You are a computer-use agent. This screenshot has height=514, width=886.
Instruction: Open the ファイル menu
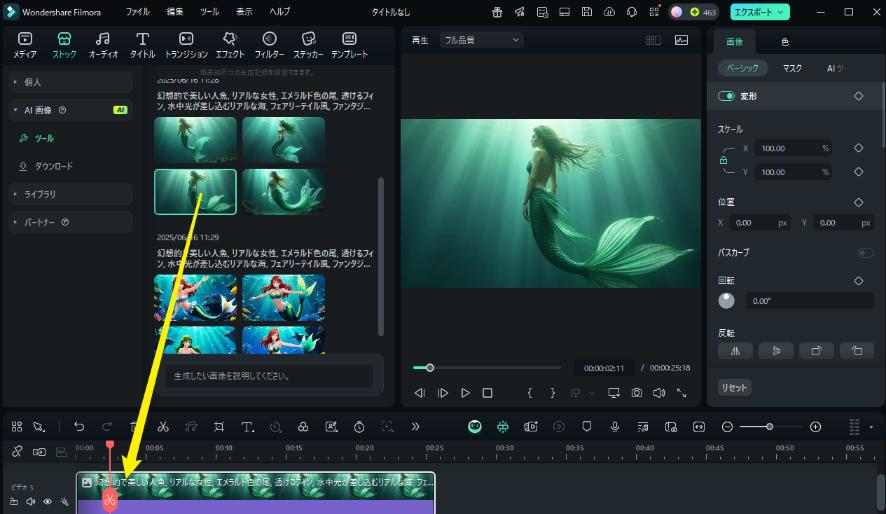coord(137,12)
